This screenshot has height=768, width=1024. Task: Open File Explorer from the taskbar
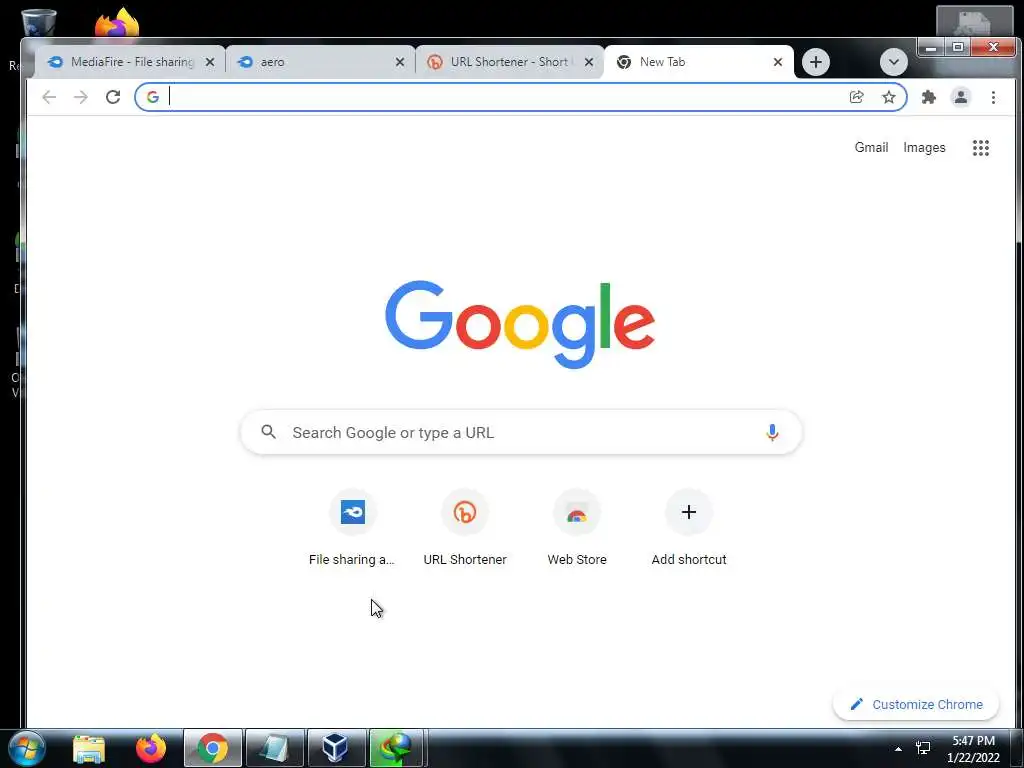[89, 748]
